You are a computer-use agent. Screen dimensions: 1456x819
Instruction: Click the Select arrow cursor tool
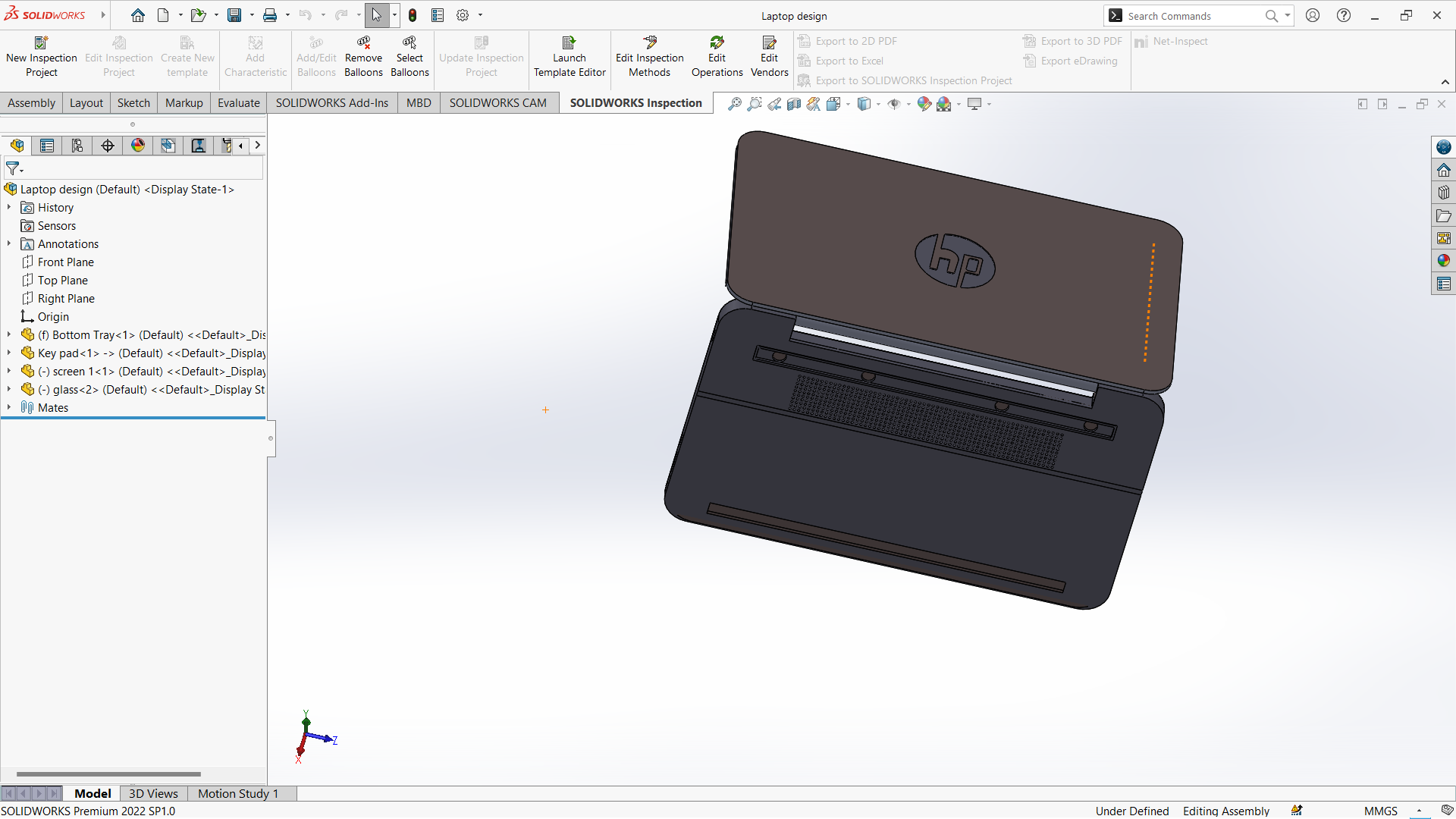[377, 15]
